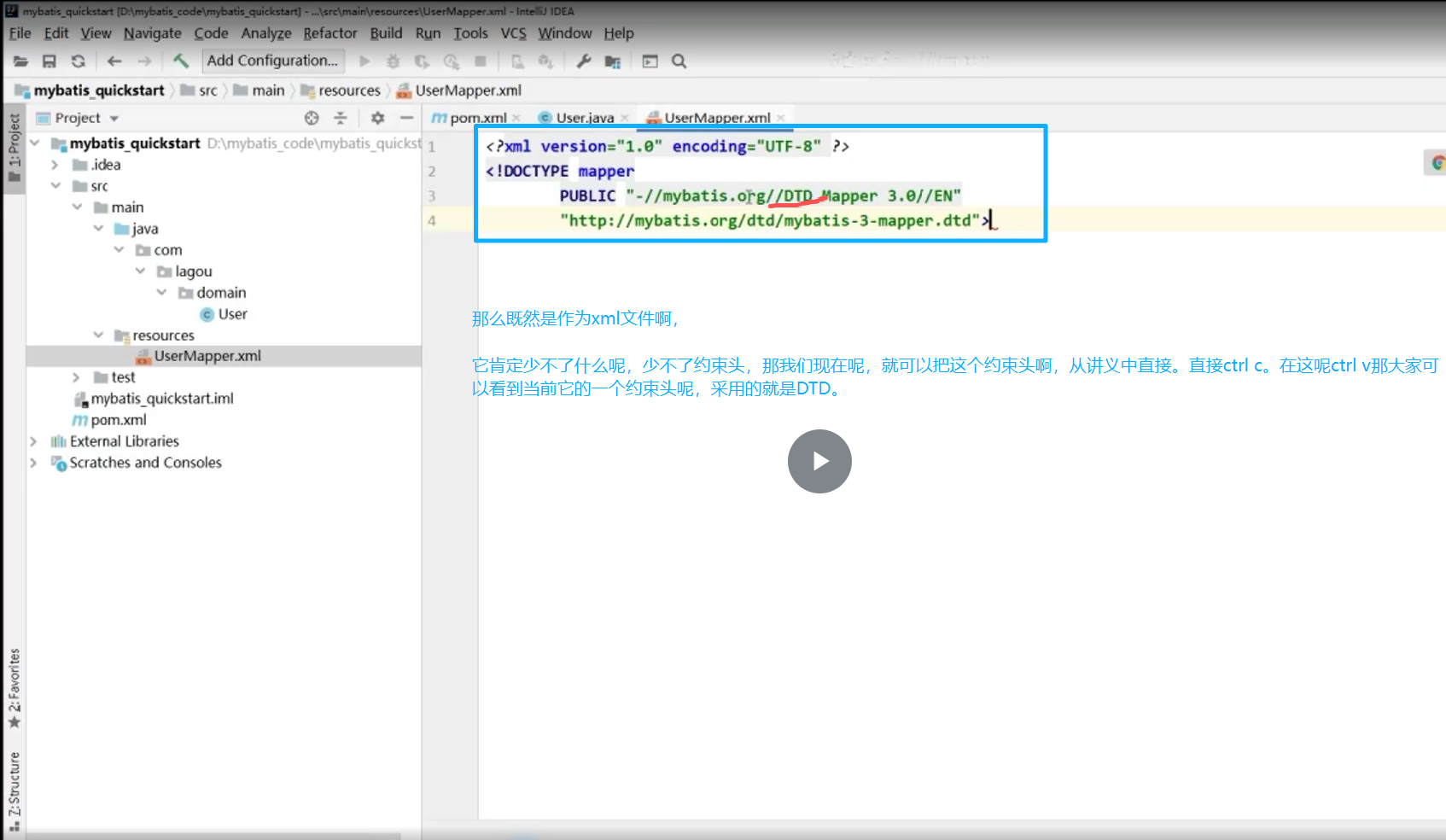Image resolution: width=1446 pixels, height=840 pixels.
Task: Open the Add Configuration dropdown
Action: pos(272,61)
